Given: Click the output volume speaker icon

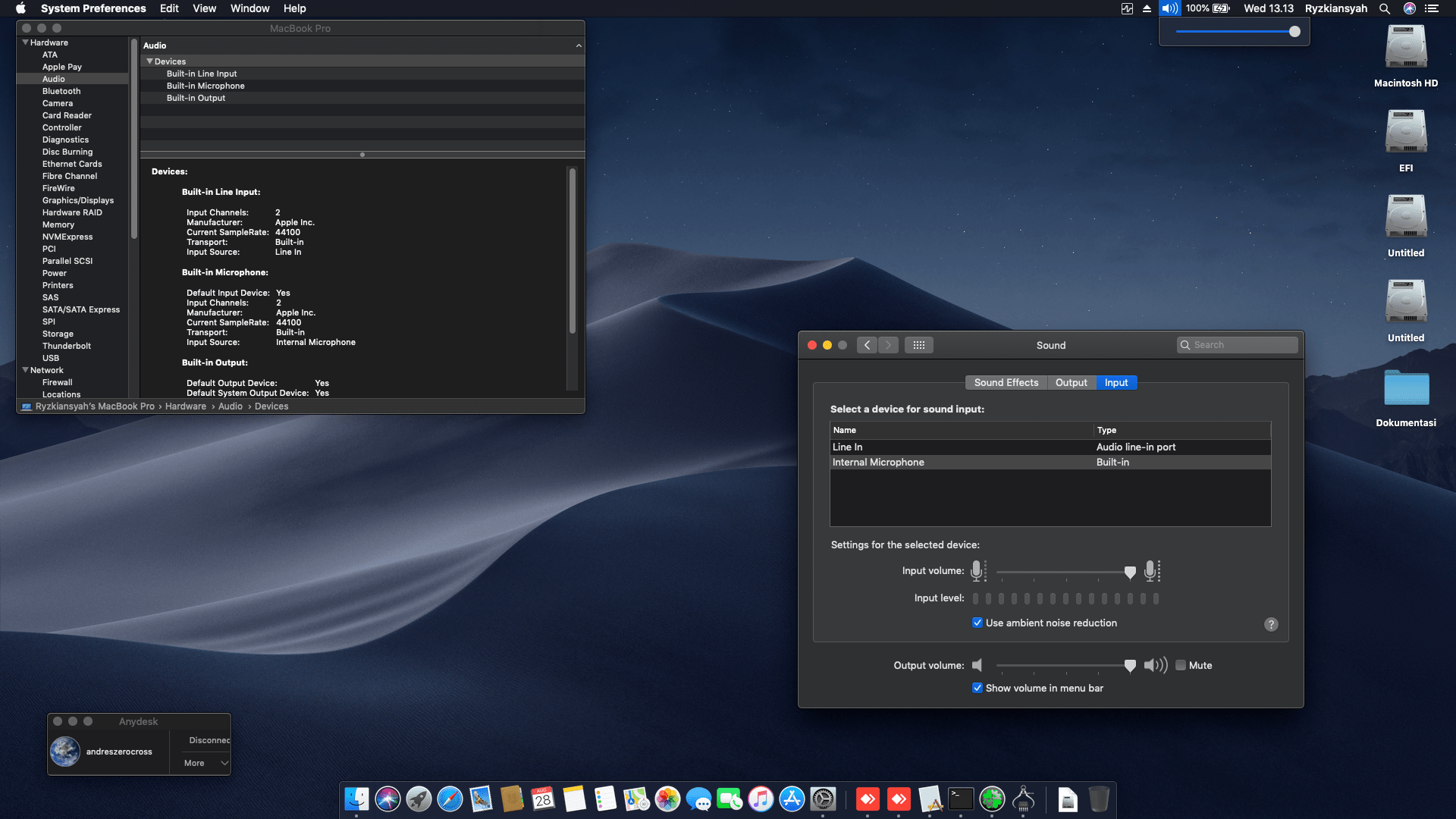Looking at the screenshot, I should point(977,665).
